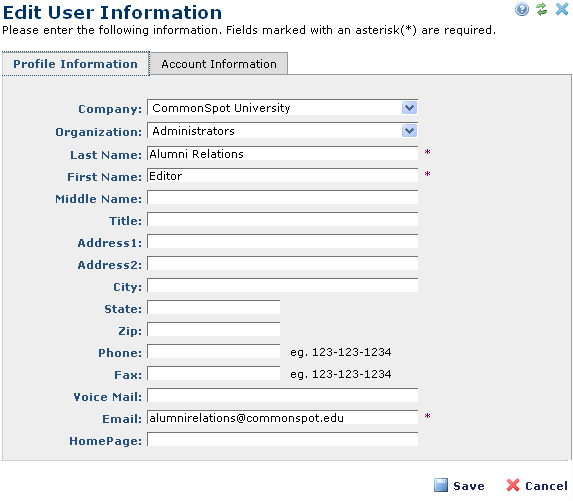Image resolution: width=573 pixels, height=501 pixels.
Task: Focus the Last Name field
Action: click(x=282, y=153)
